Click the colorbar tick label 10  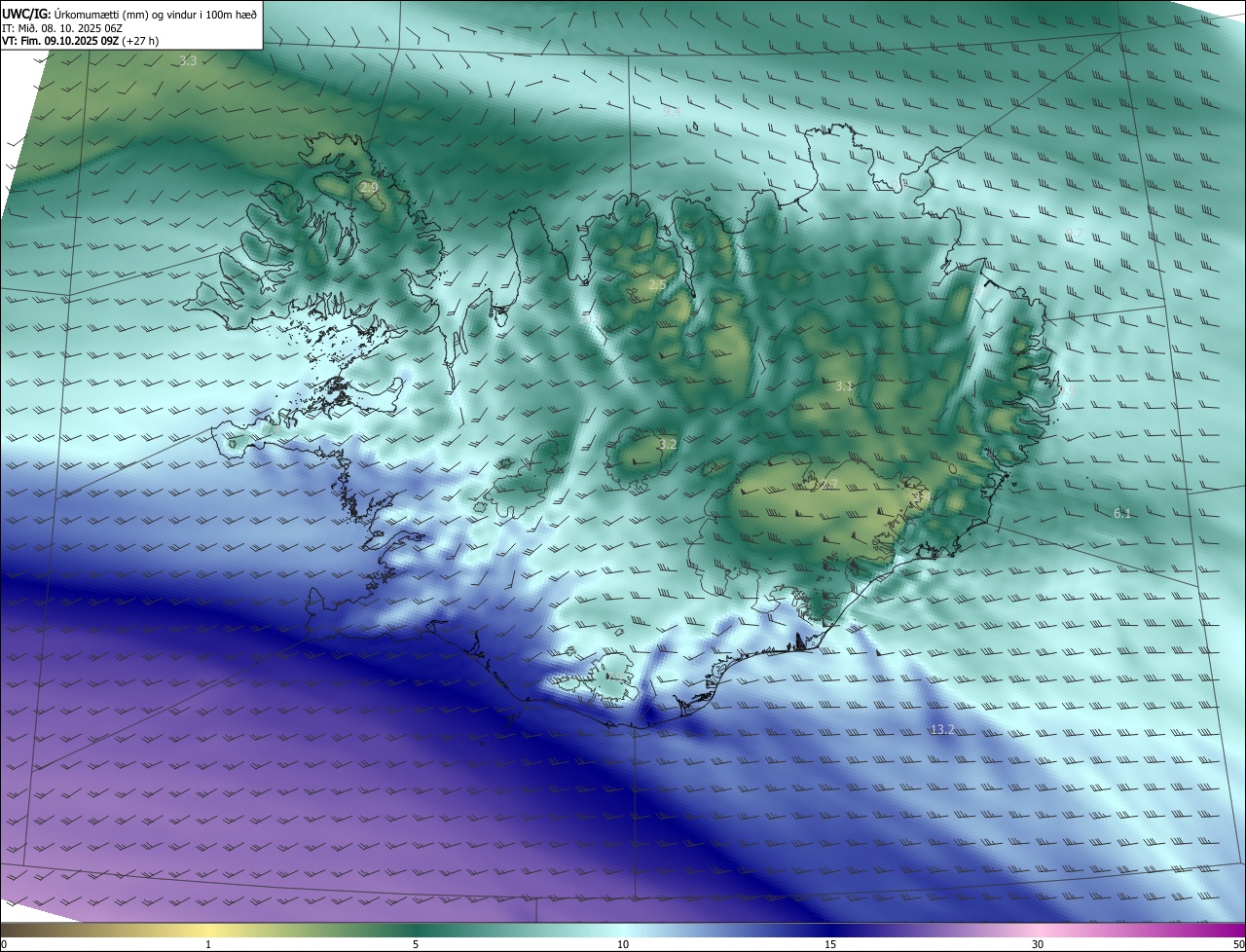click(623, 944)
